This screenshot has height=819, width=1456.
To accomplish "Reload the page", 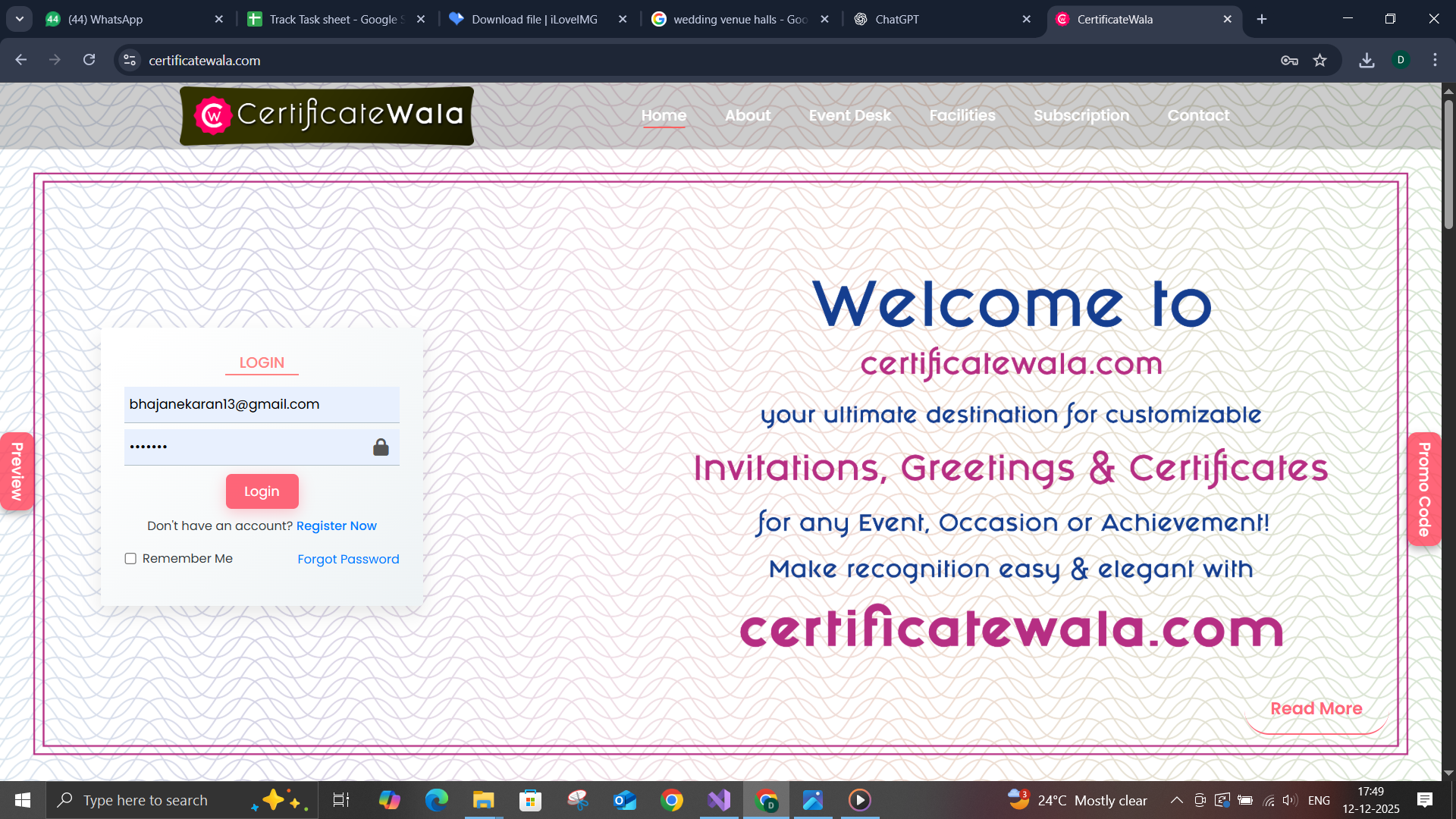I will [x=89, y=60].
